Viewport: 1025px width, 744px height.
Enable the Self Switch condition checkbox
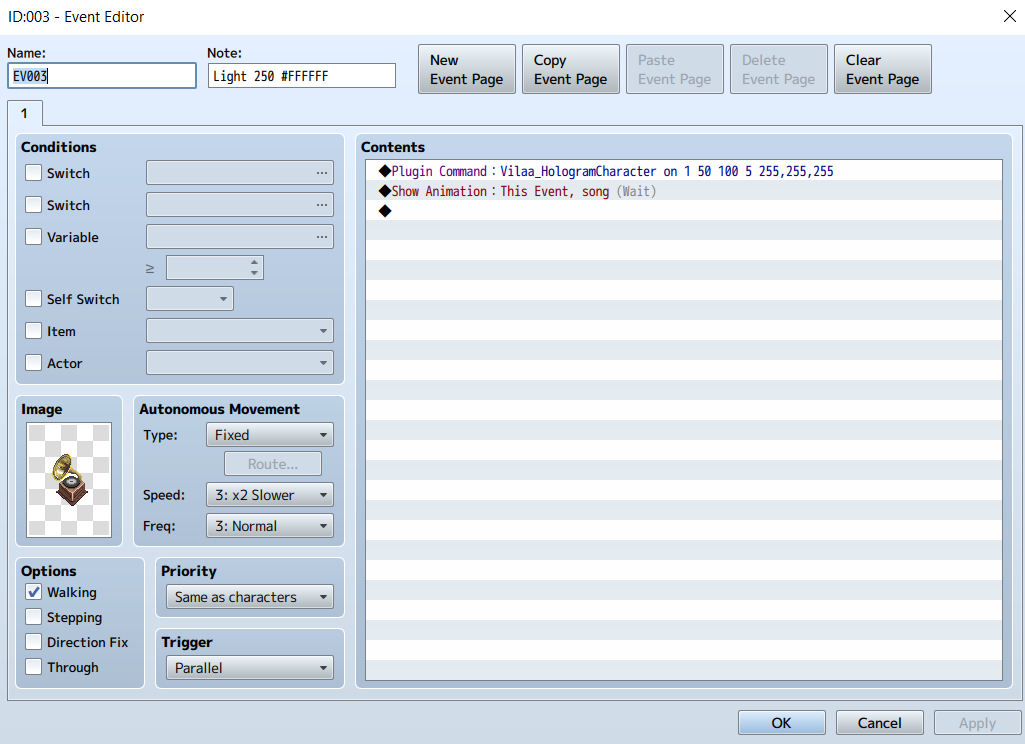click(x=33, y=299)
